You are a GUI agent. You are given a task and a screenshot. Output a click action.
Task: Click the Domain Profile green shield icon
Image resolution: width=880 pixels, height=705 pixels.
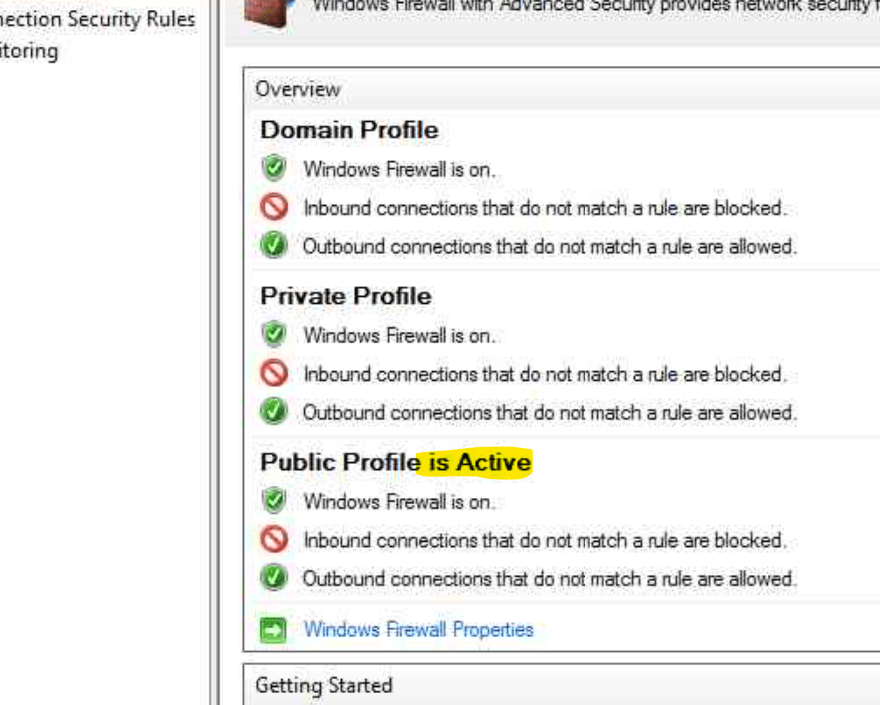point(274,168)
